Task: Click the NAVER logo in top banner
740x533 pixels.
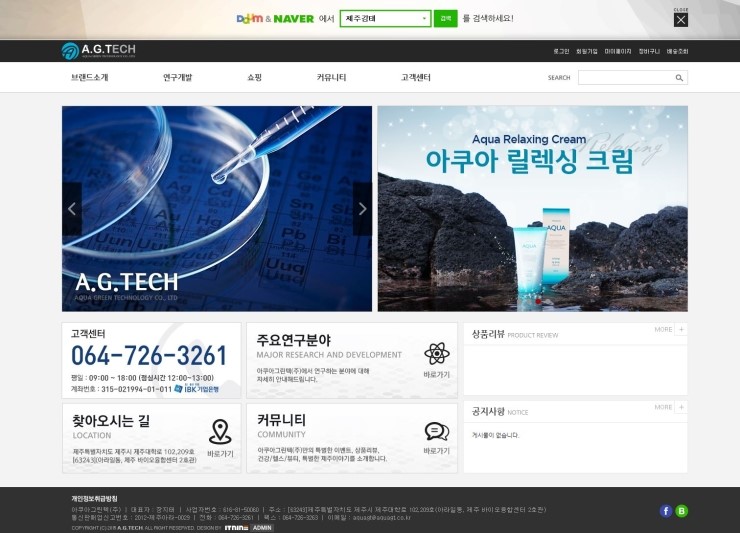Action: (x=294, y=19)
